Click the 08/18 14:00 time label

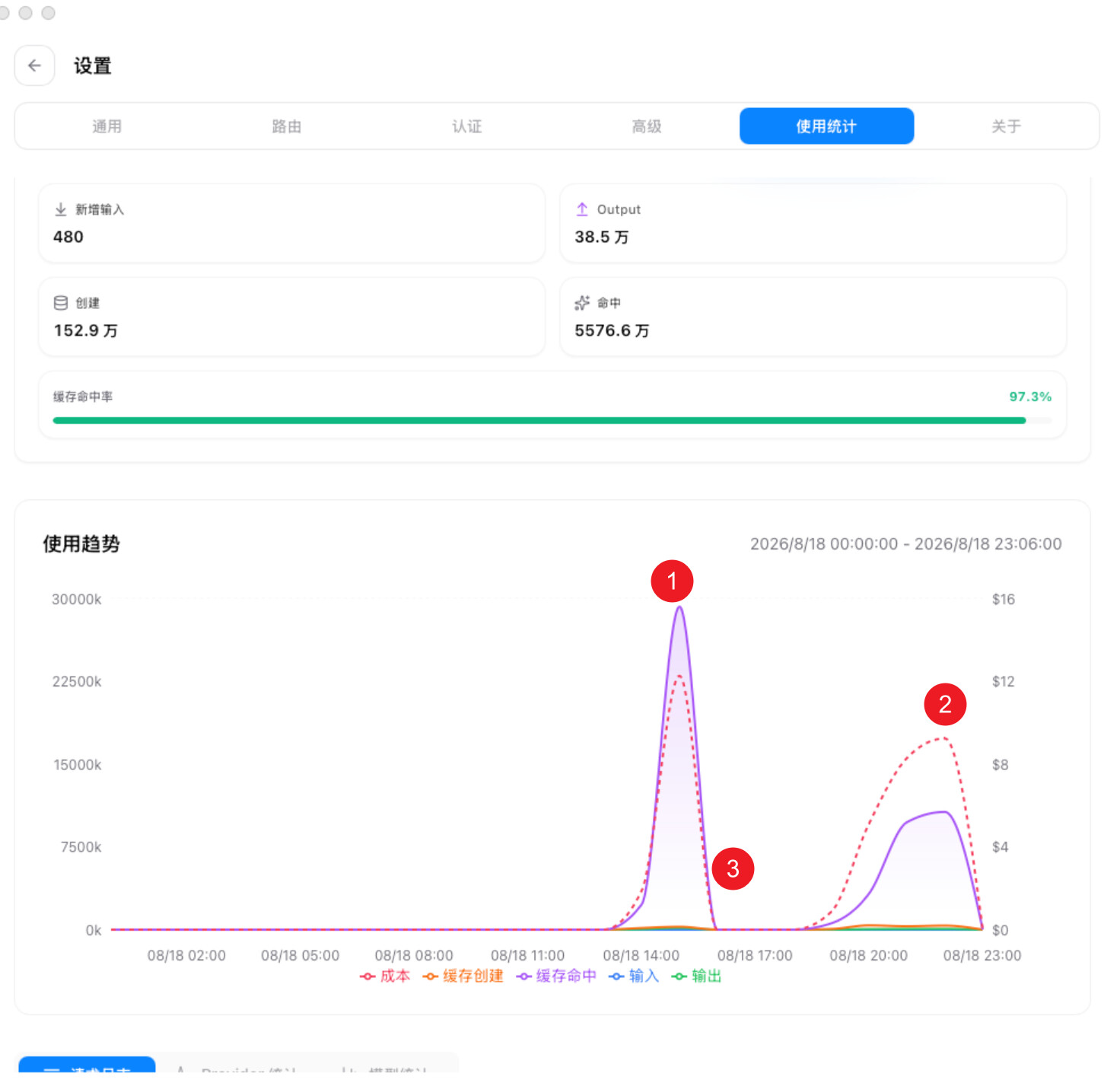[641, 955]
